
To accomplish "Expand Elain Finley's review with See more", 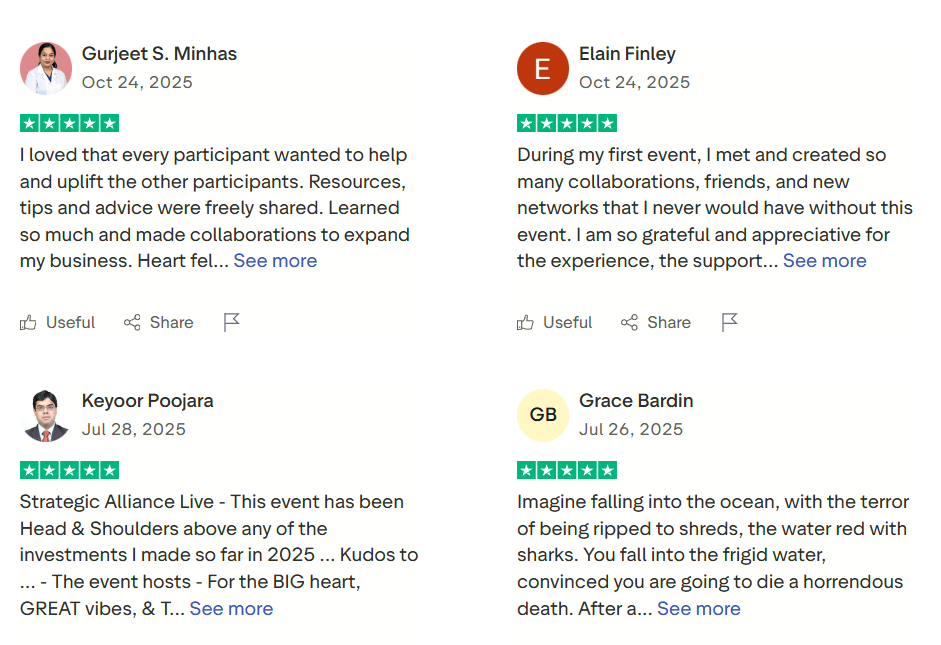I will tap(825, 261).
